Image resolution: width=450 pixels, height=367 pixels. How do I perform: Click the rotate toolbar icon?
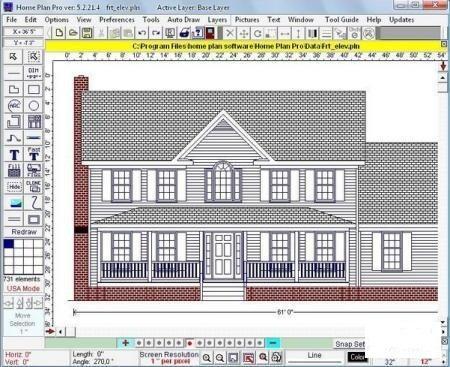(x=257, y=33)
